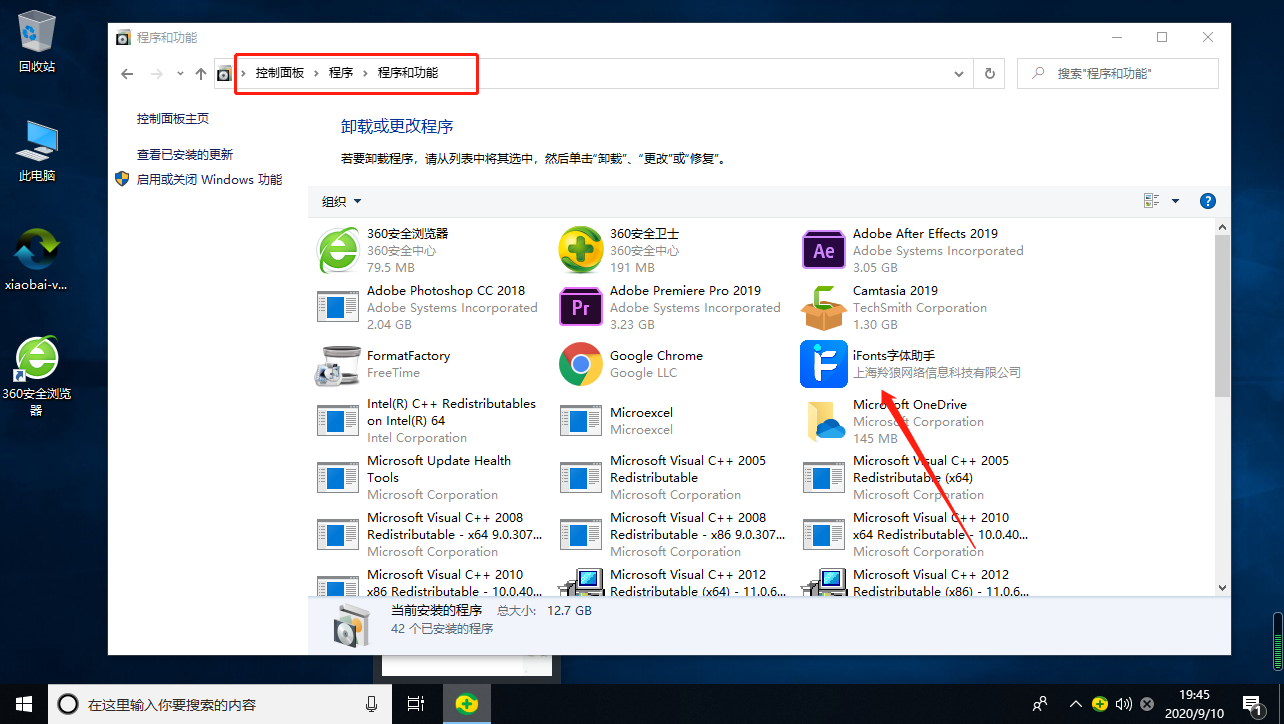The image size is (1284, 724).
Task: Select the Microsoft OneDrive program icon
Action: point(824,421)
